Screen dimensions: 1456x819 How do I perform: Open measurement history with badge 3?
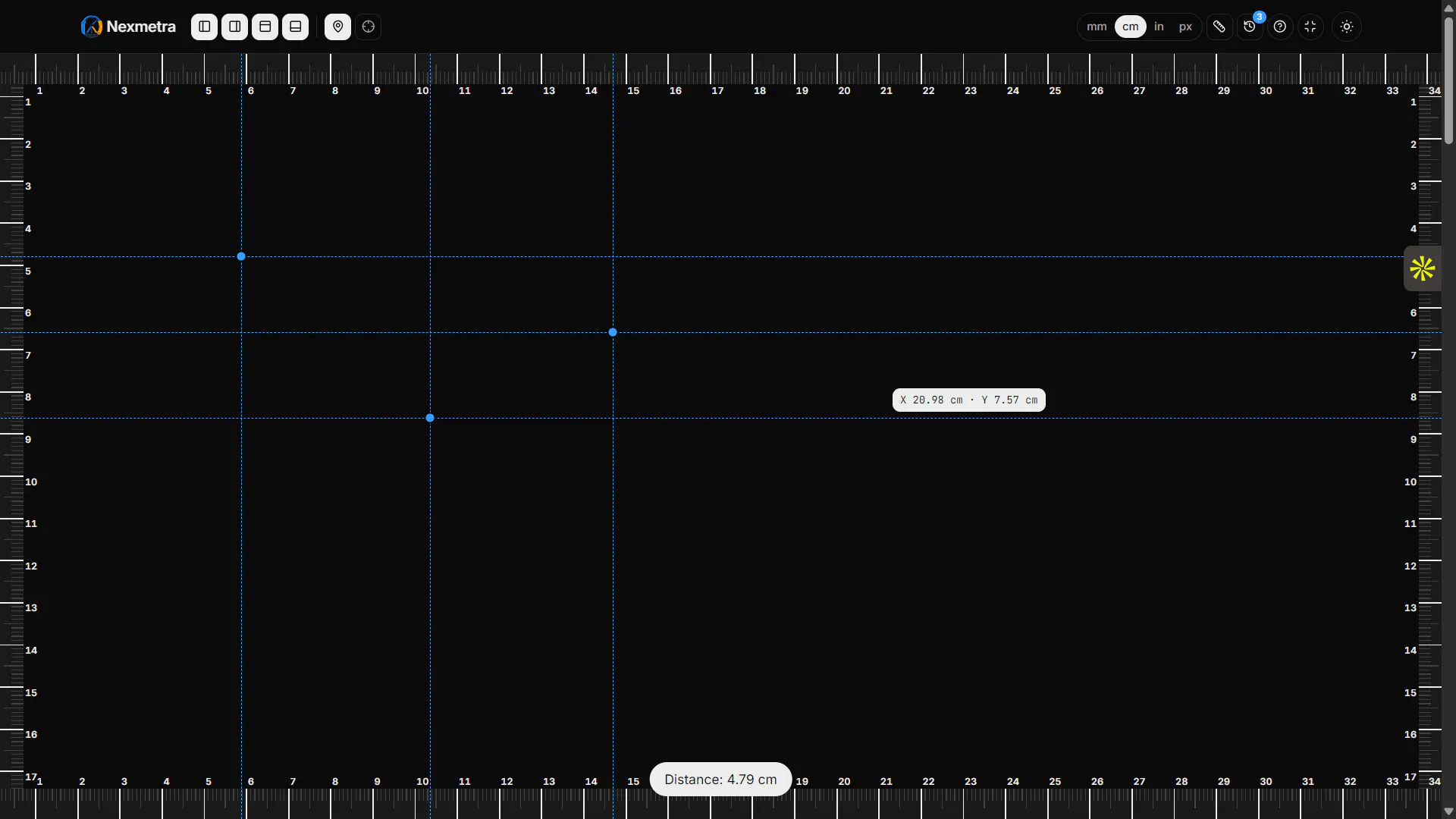(x=1250, y=27)
